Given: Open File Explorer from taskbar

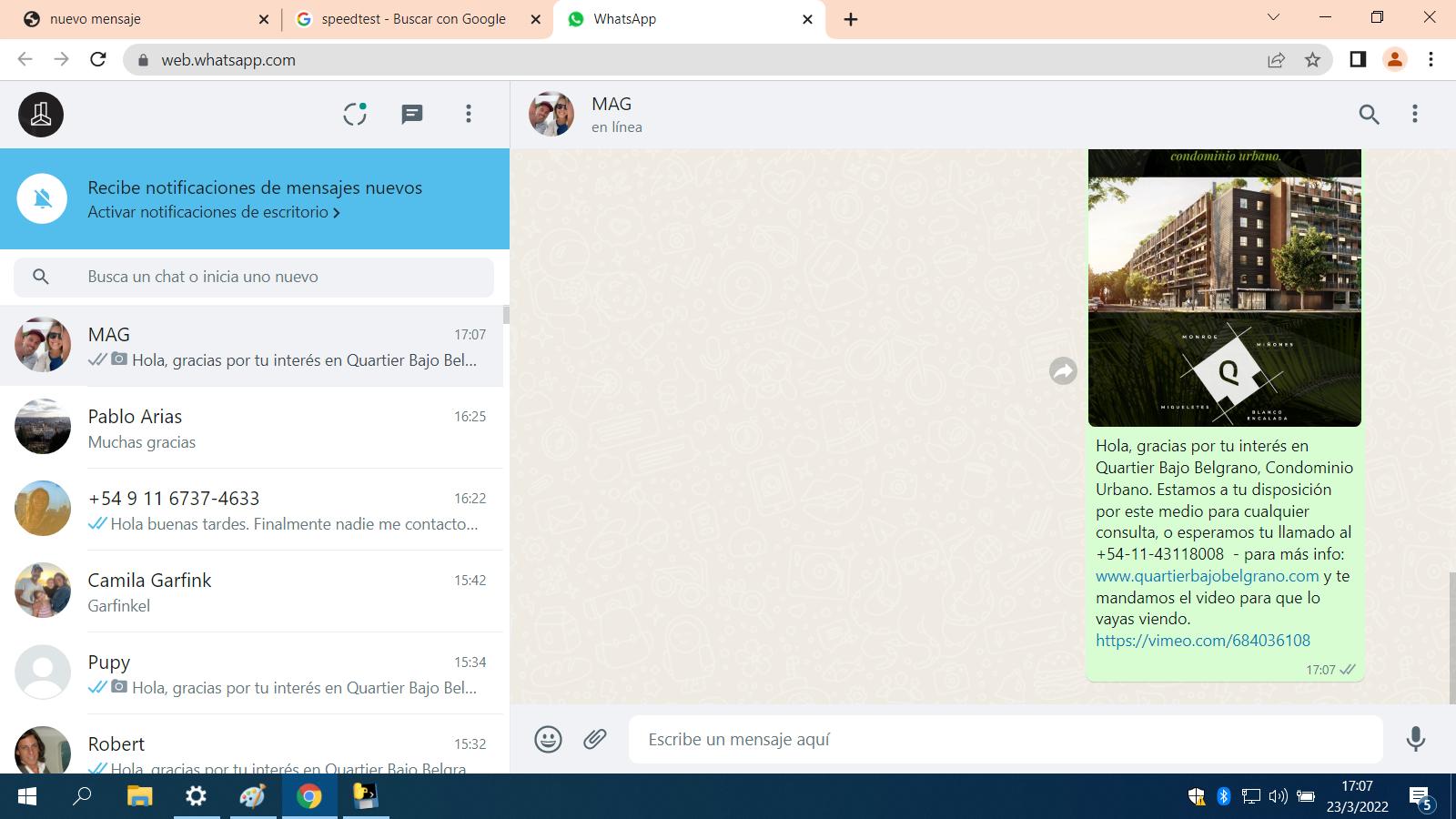Looking at the screenshot, I should click(x=139, y=796).
